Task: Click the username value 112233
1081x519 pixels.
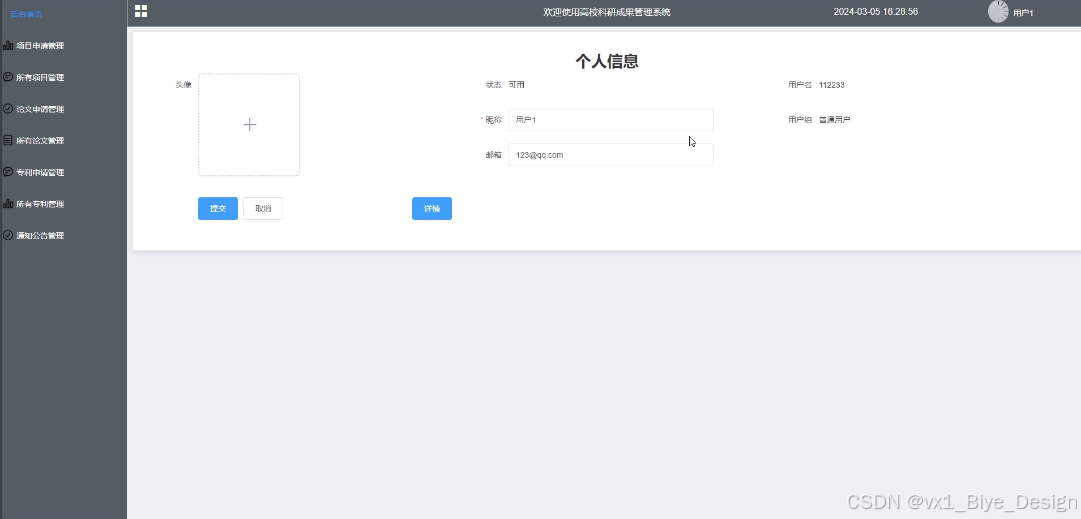Action: (832, 85)
